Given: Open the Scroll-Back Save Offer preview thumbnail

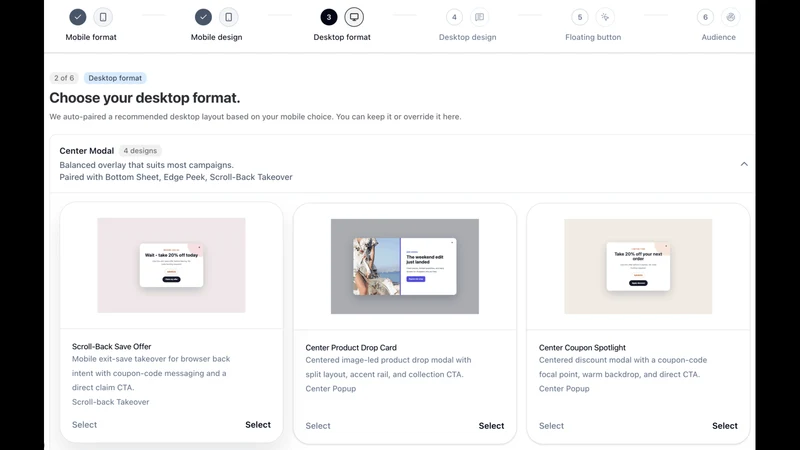Looking at the screenshot, I should pos(171,265).
